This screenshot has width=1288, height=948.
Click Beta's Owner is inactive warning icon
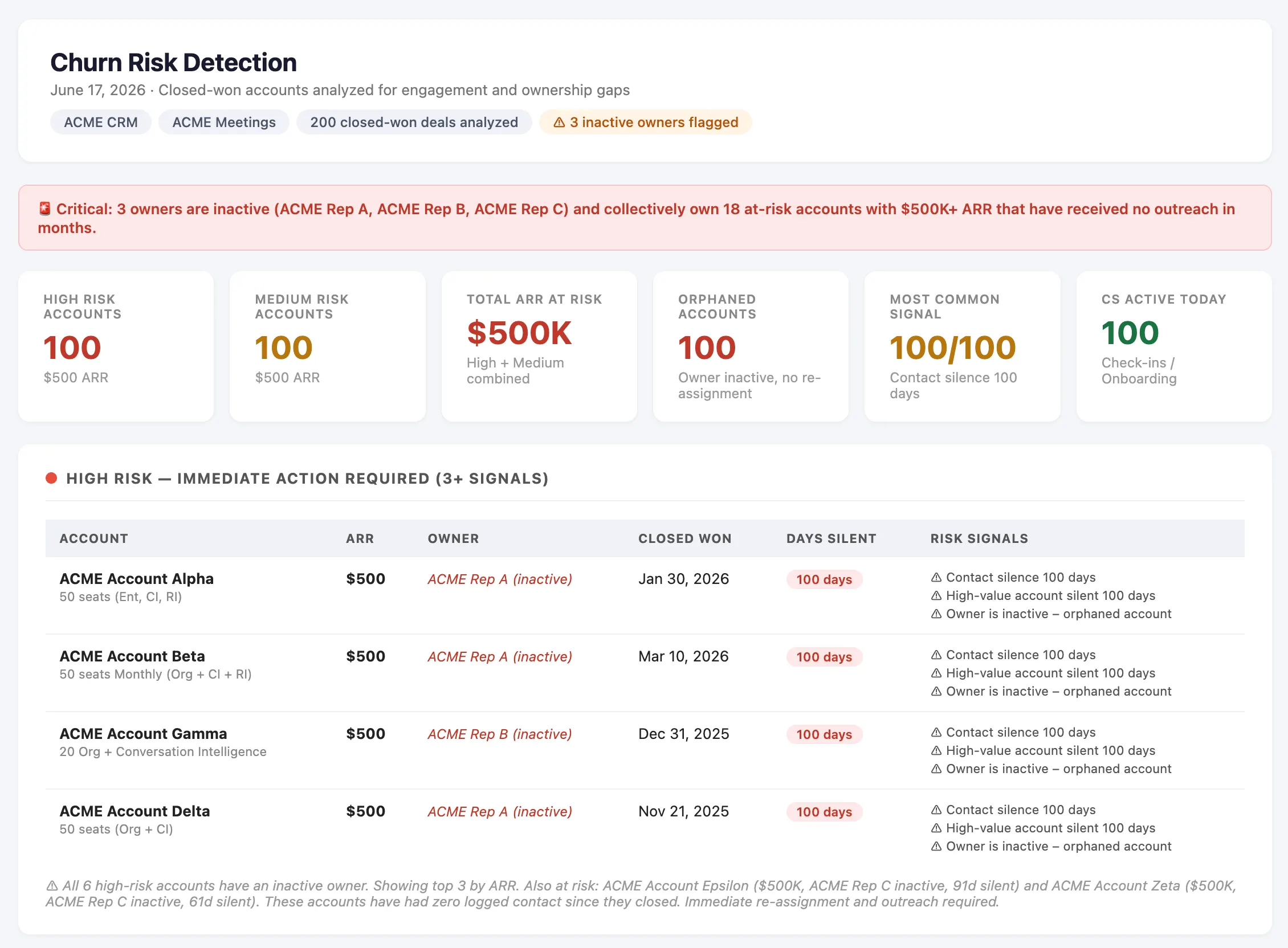point(936,692)
